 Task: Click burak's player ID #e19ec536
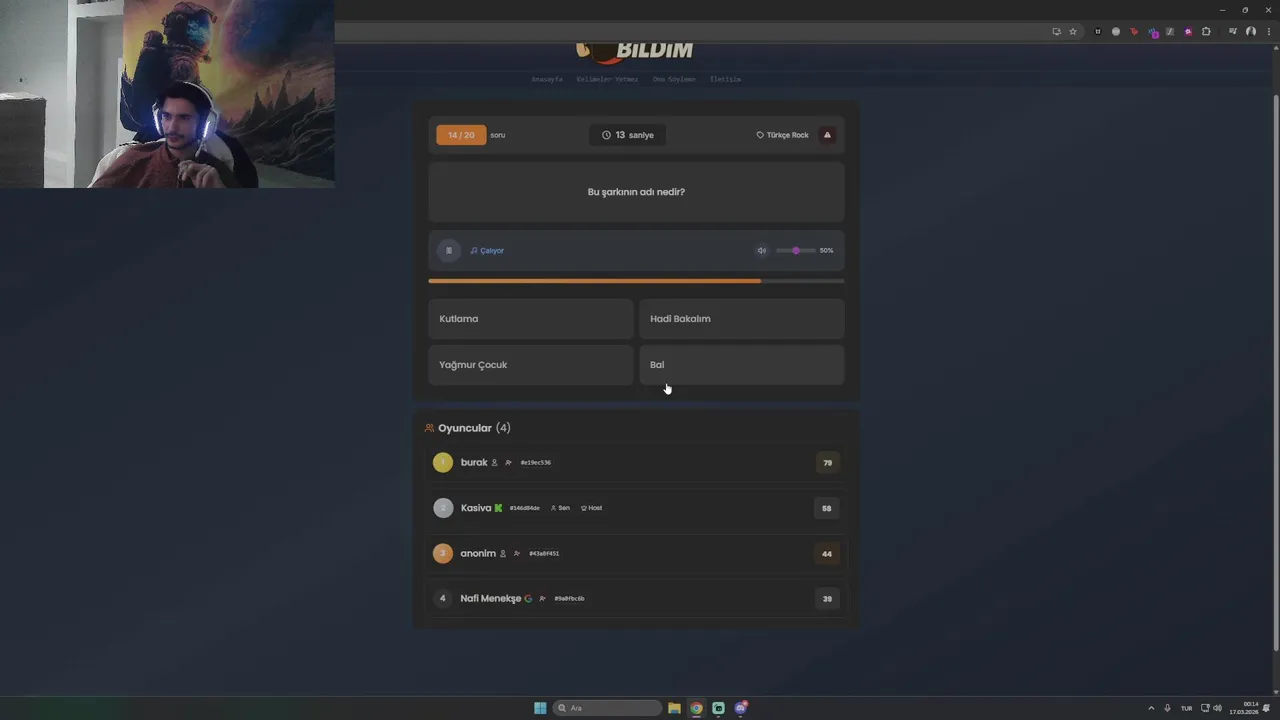(x=536, y=463)
